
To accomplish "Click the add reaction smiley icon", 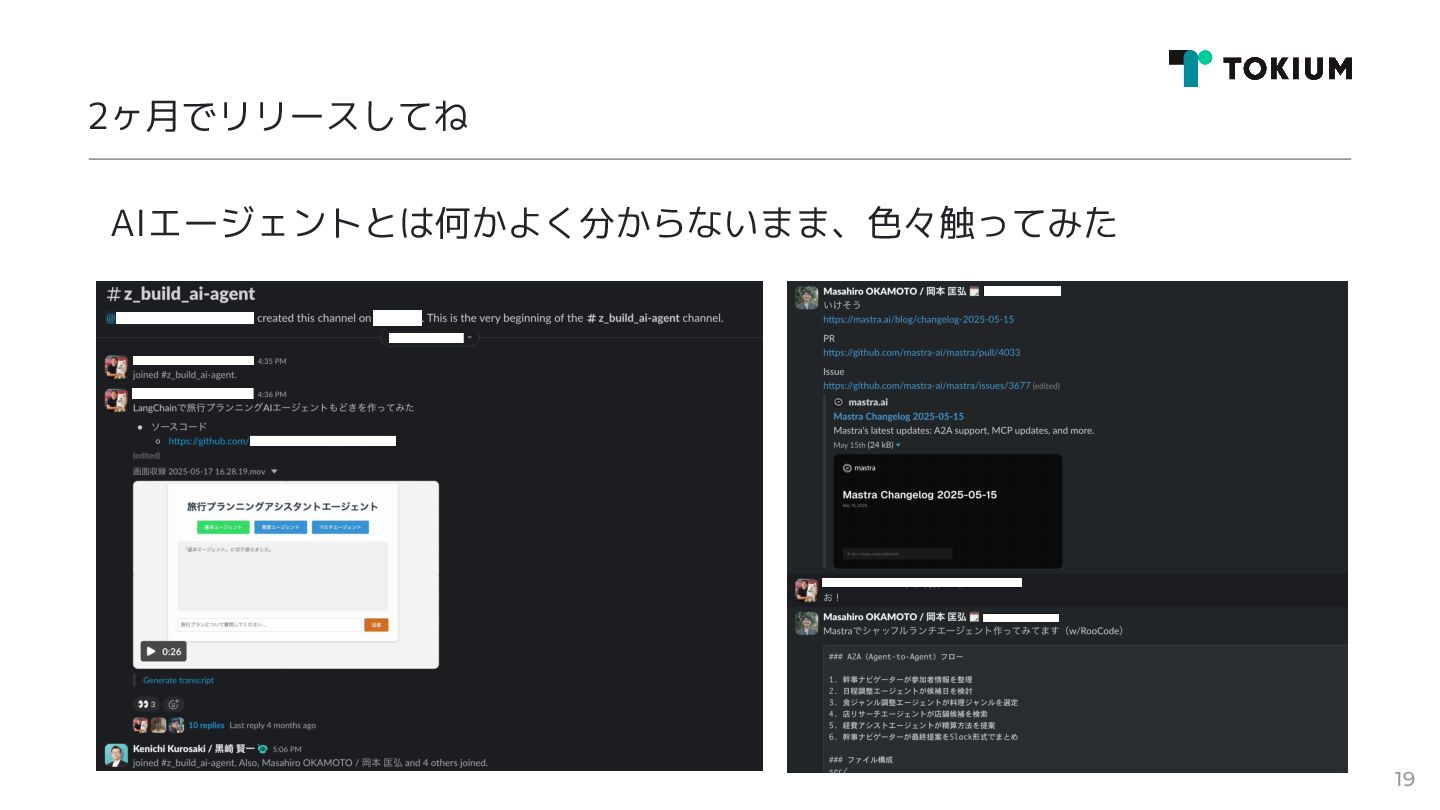I will tap(173, 704).
